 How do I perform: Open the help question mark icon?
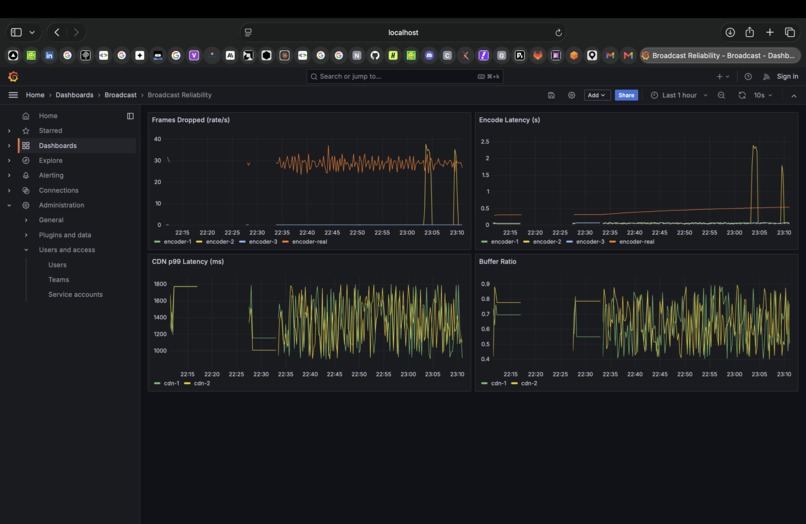point(748,77)
